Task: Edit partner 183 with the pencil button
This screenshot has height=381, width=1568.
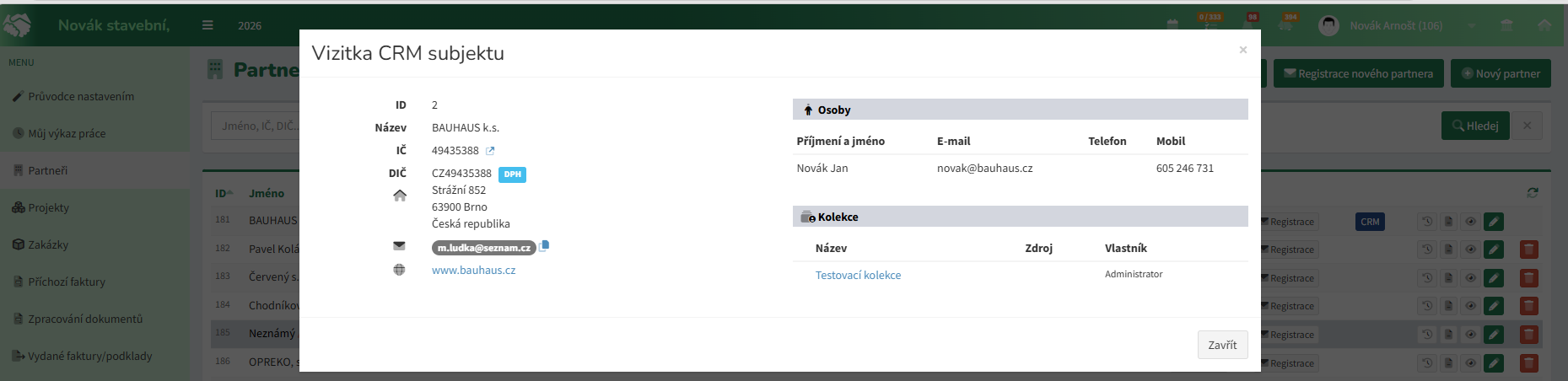Action: coord(1494,278)
